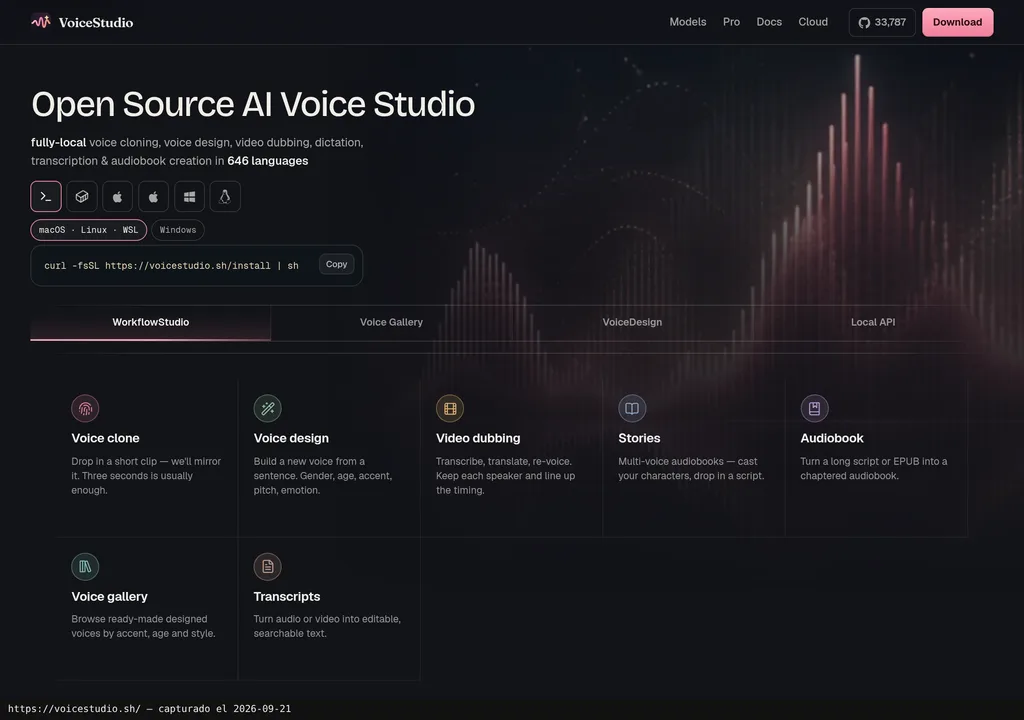
Task: Click the 'Open Source AI Voice Studio' headline
Action: (253, 105)
